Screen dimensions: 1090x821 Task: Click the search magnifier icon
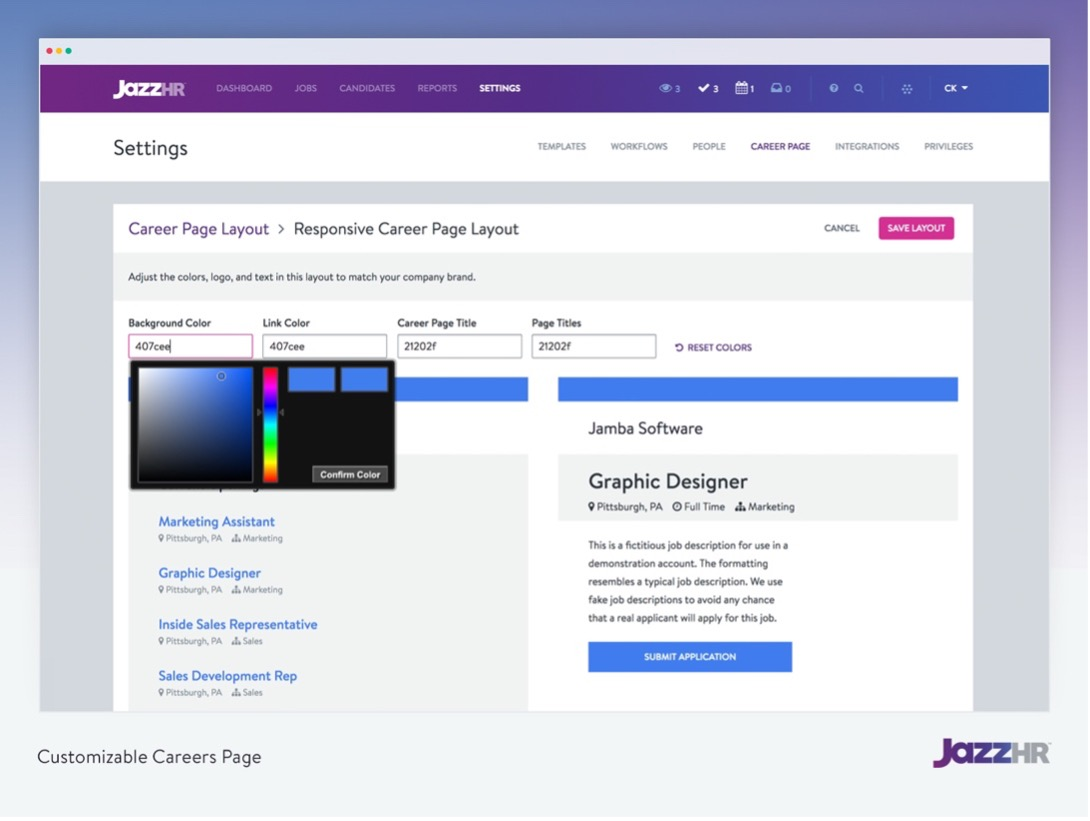[858, 88]
